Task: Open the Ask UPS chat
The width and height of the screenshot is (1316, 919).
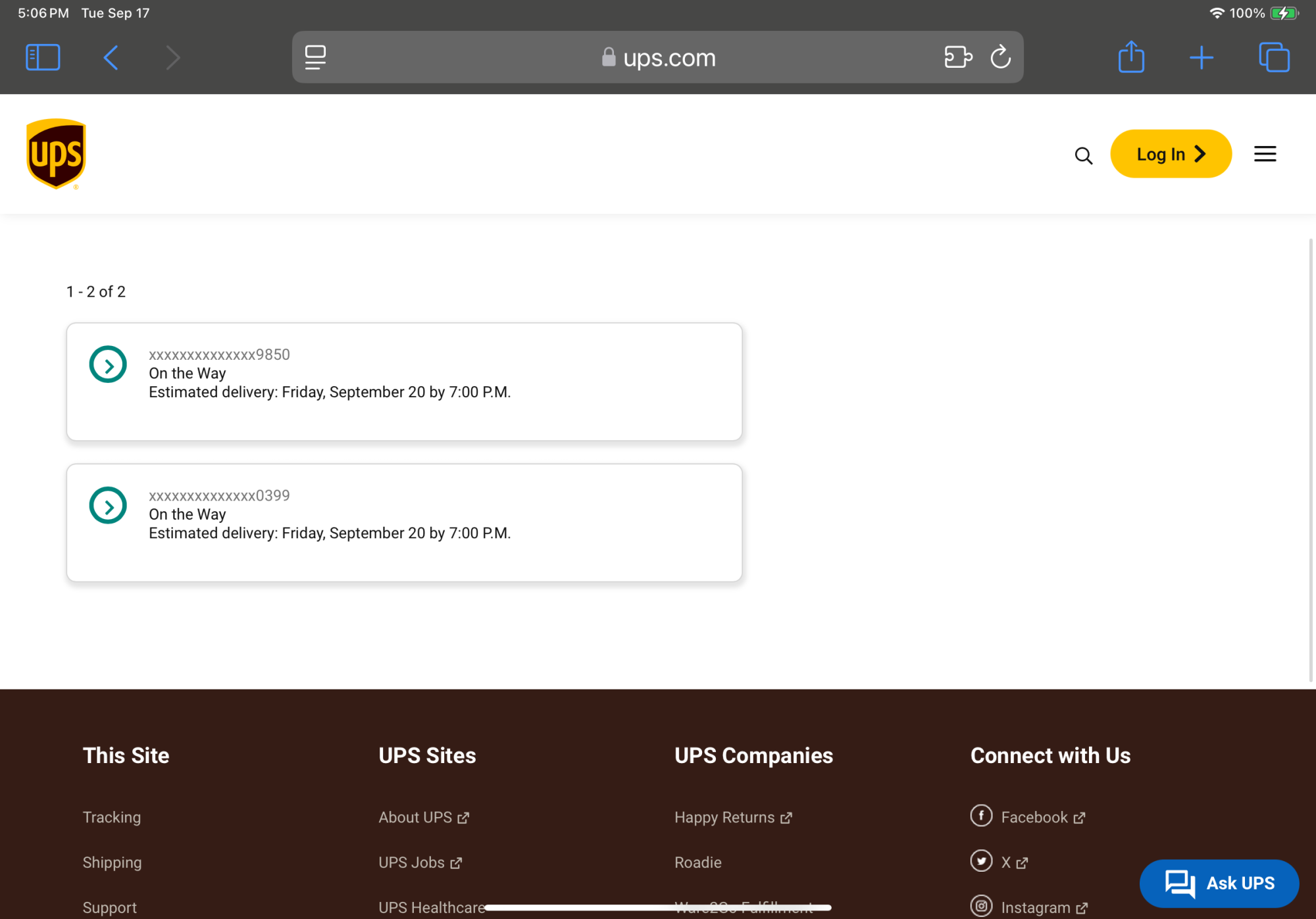Action: [1219, 883]
